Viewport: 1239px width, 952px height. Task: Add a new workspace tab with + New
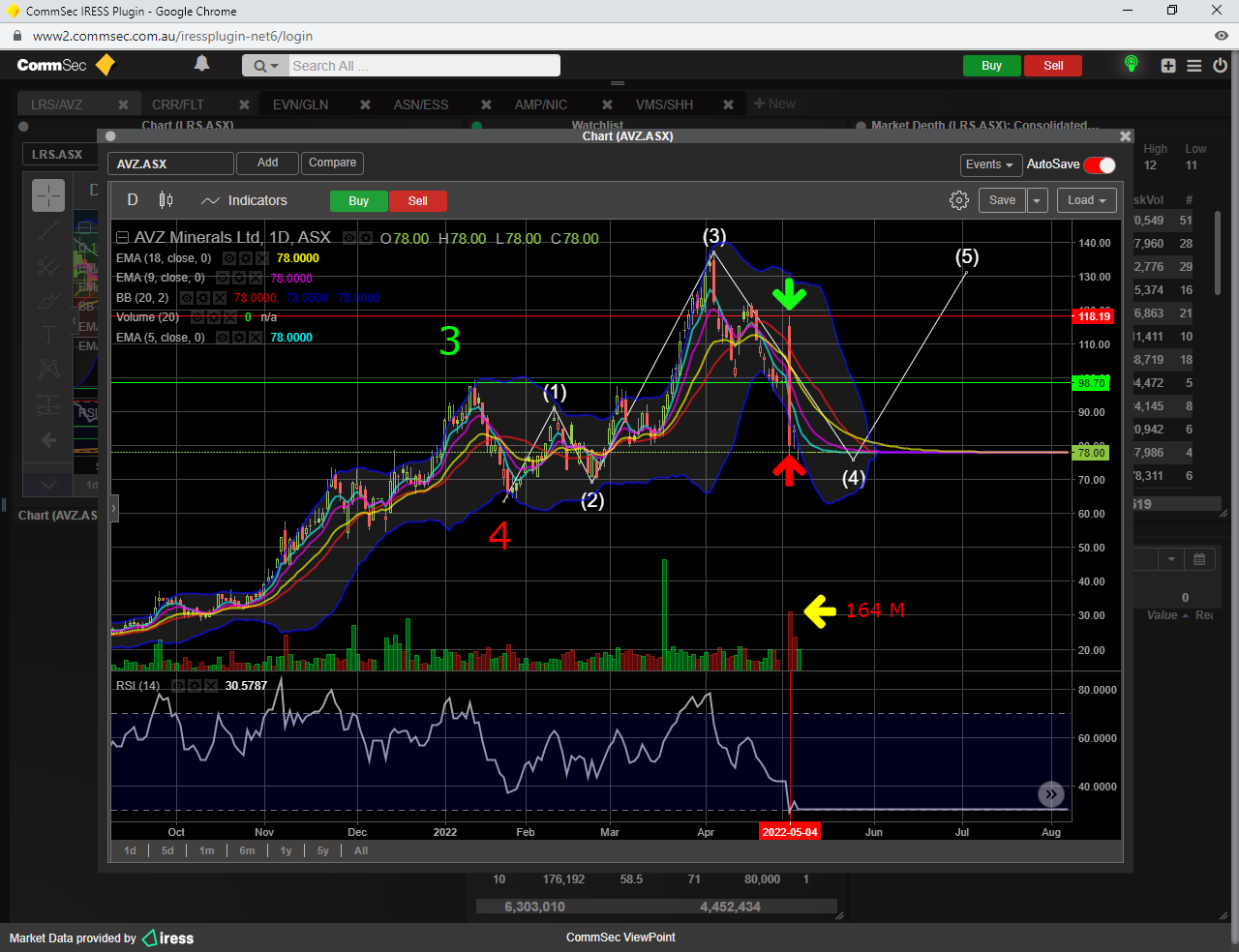coord(774,104)
